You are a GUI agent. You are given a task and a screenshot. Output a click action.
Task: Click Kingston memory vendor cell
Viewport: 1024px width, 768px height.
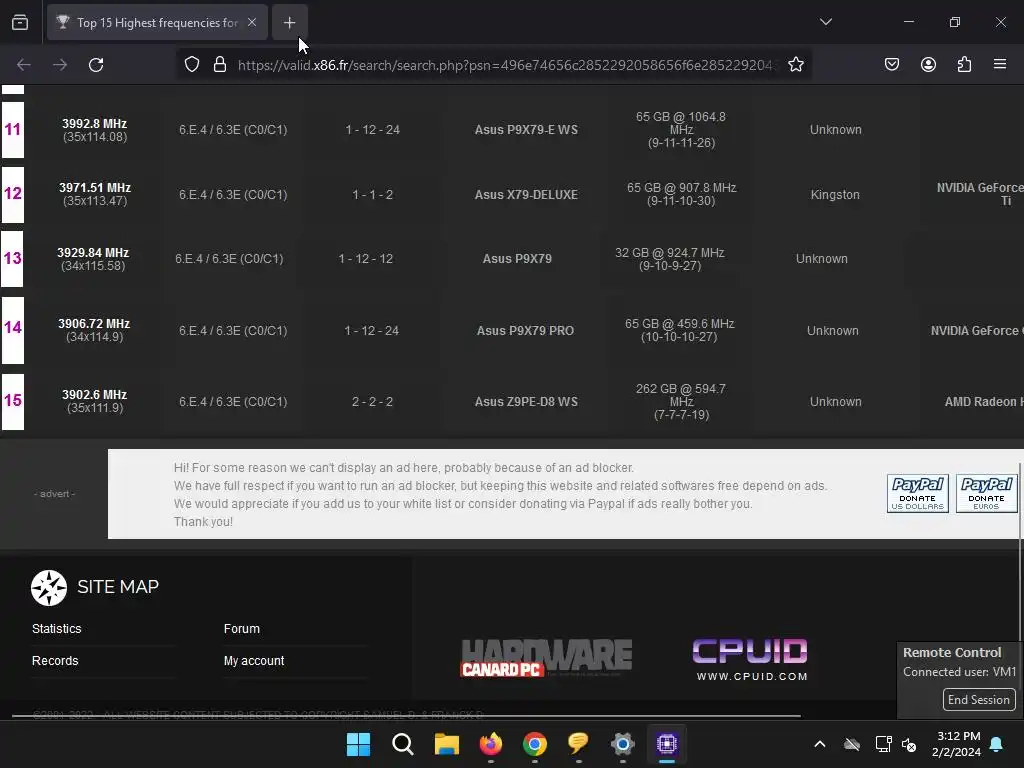tap(835, 195)
